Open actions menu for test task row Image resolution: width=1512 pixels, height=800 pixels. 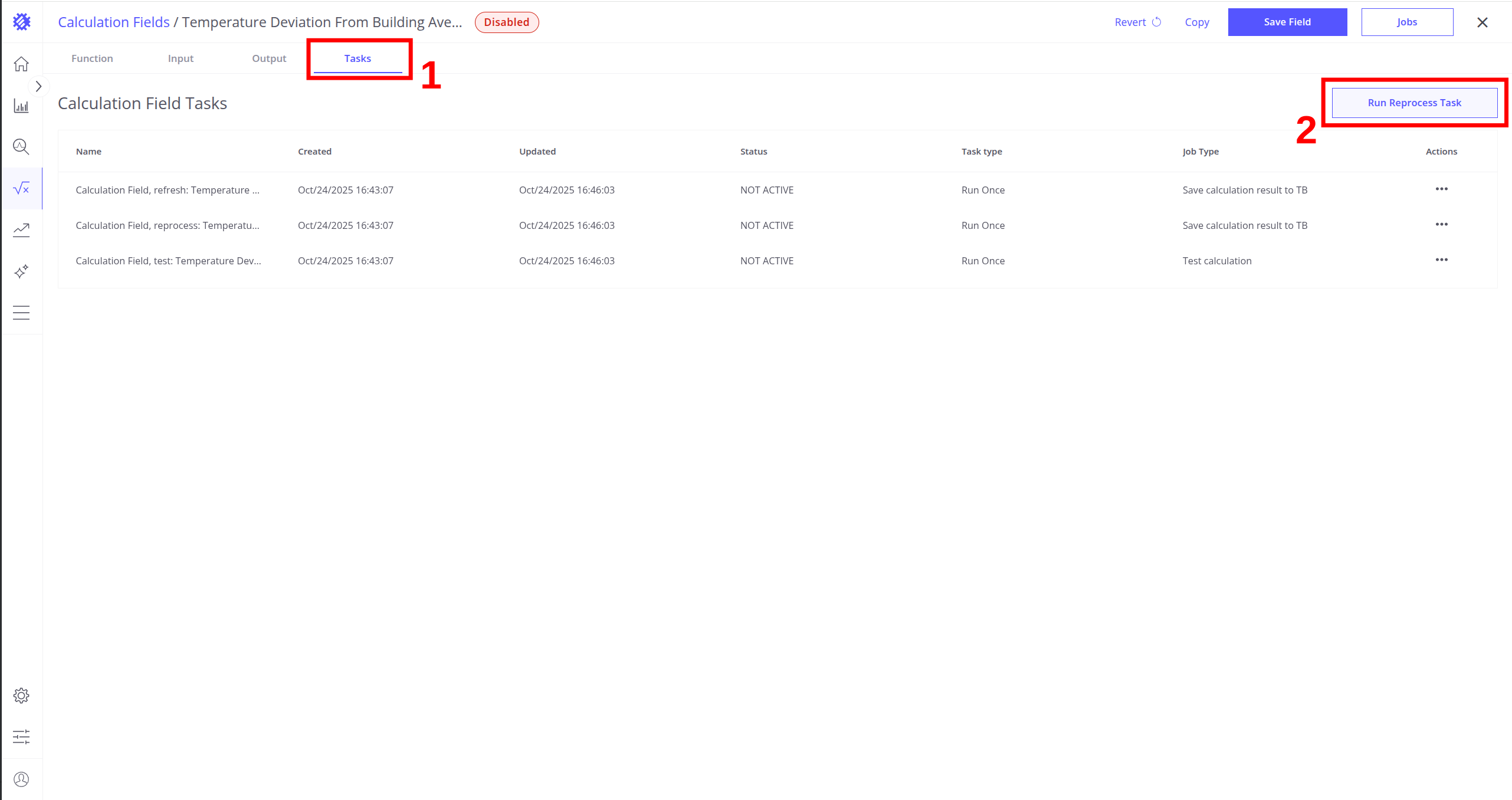pyautogui.click(x=1441, y=260)
